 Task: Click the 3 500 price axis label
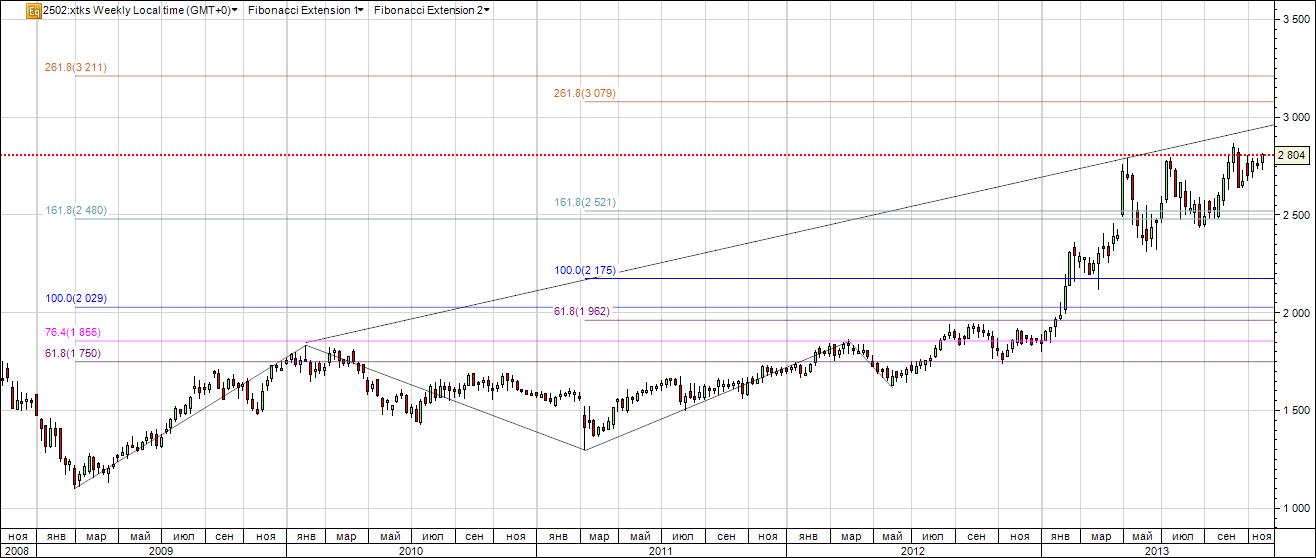click(x=1295, y=20)
